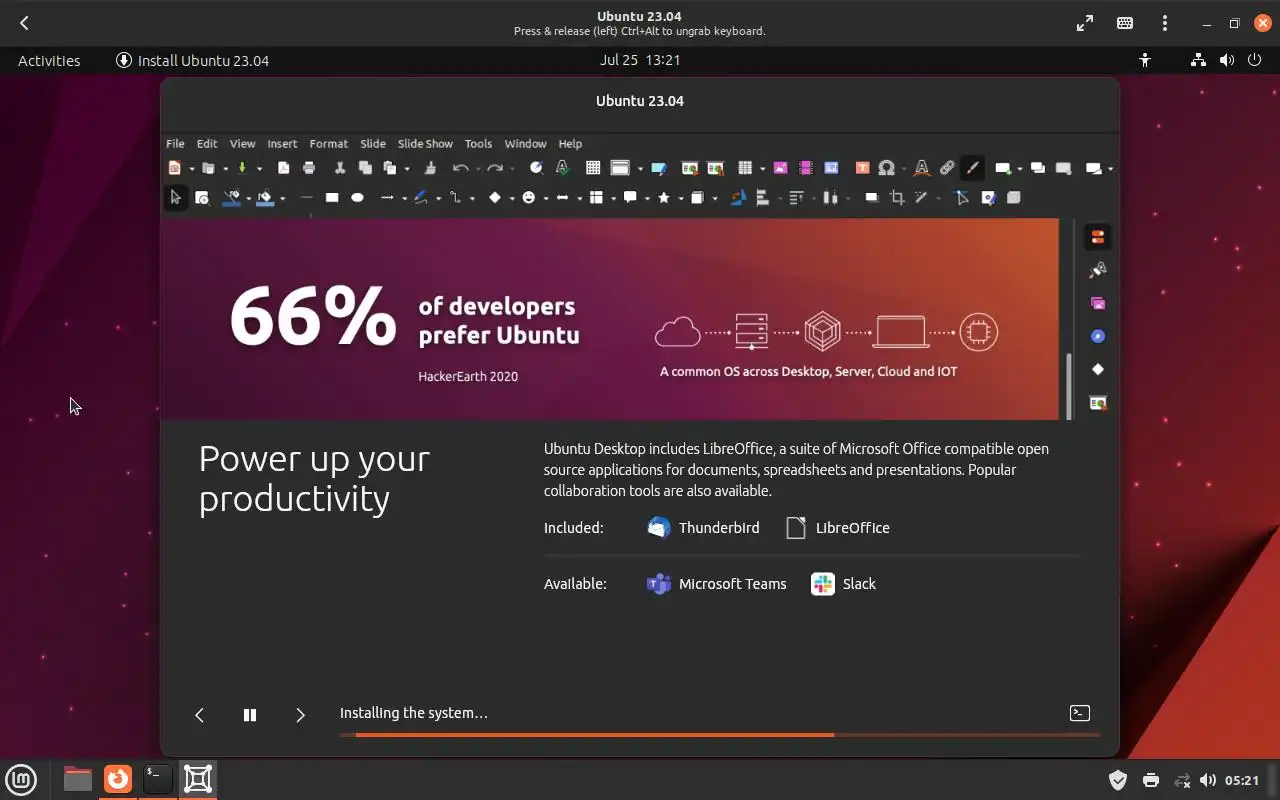Image resolution: width=1280 pixels, height=800 pixels.
Task: Click the Export as PDF icon
Action: click(284, 168)
